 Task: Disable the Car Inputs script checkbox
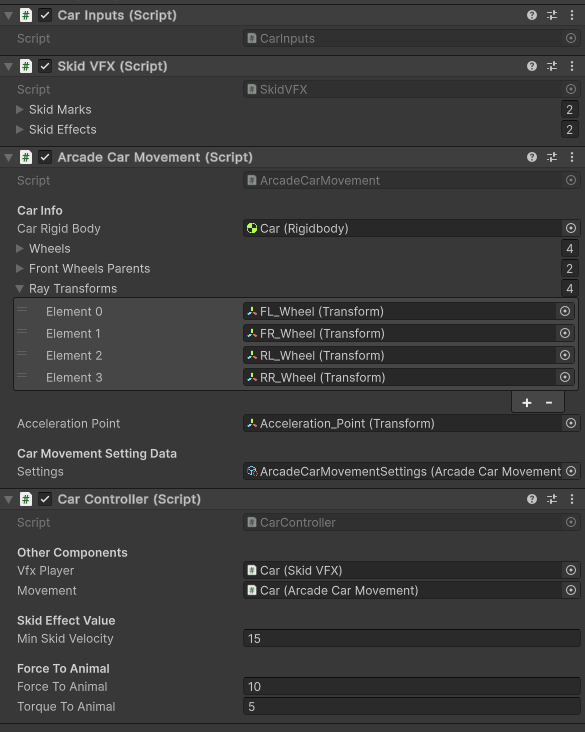45,15
